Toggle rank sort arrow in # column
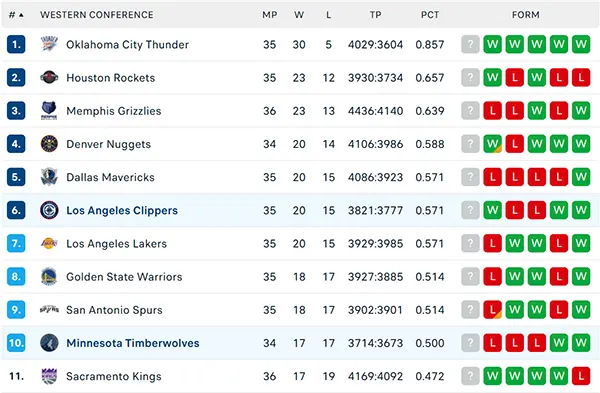The image size is (600, 393). pyautogui.click(x=21, y=15)
